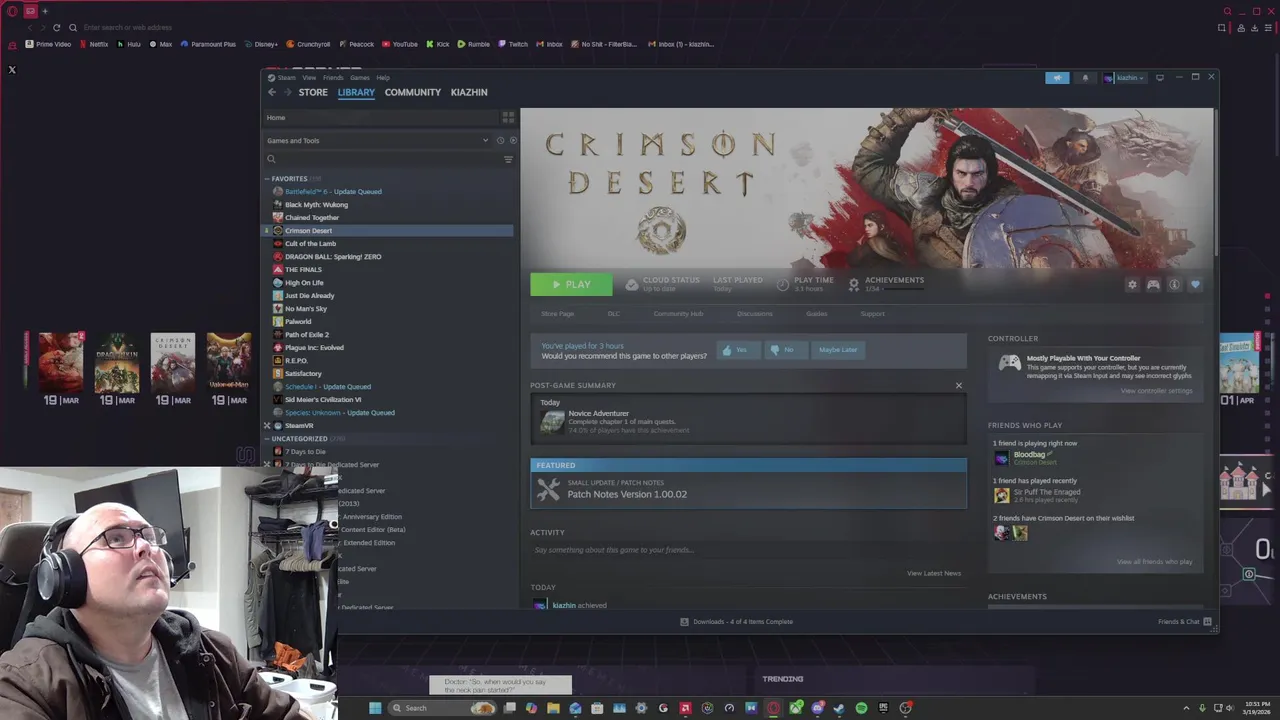This screenshot has width=1280, height=720.
Task: Open Downloads status in Steam footer
Action: pyautogui.click(x=736, y=622)
